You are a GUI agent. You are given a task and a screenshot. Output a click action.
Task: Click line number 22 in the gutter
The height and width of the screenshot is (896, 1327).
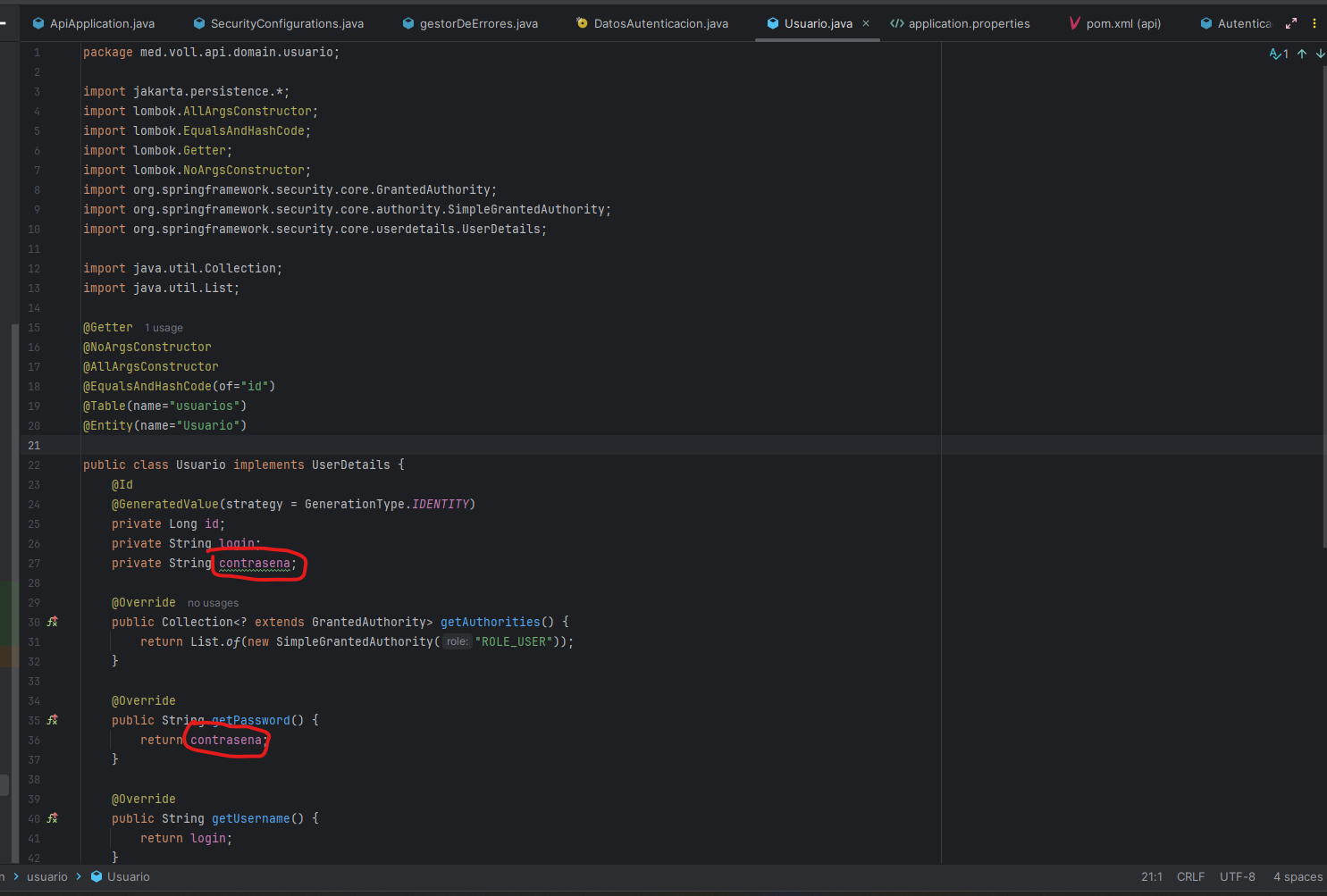[34, 465]
